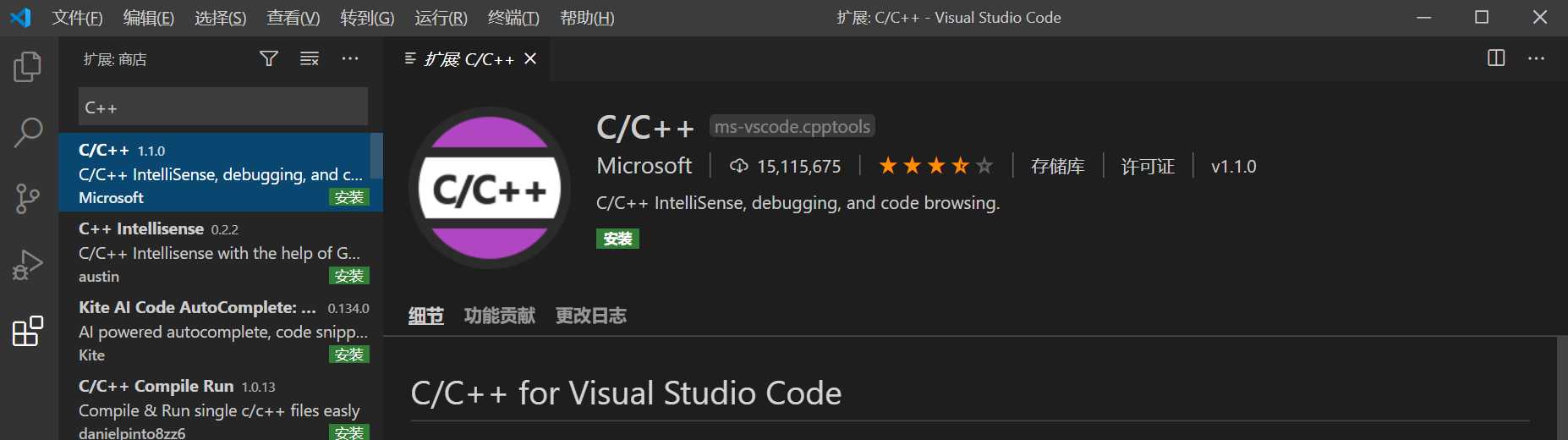This screenshot has width=1568, height=440.
Task: Install C++ Intellisense by austin
Action: [349, 276]
